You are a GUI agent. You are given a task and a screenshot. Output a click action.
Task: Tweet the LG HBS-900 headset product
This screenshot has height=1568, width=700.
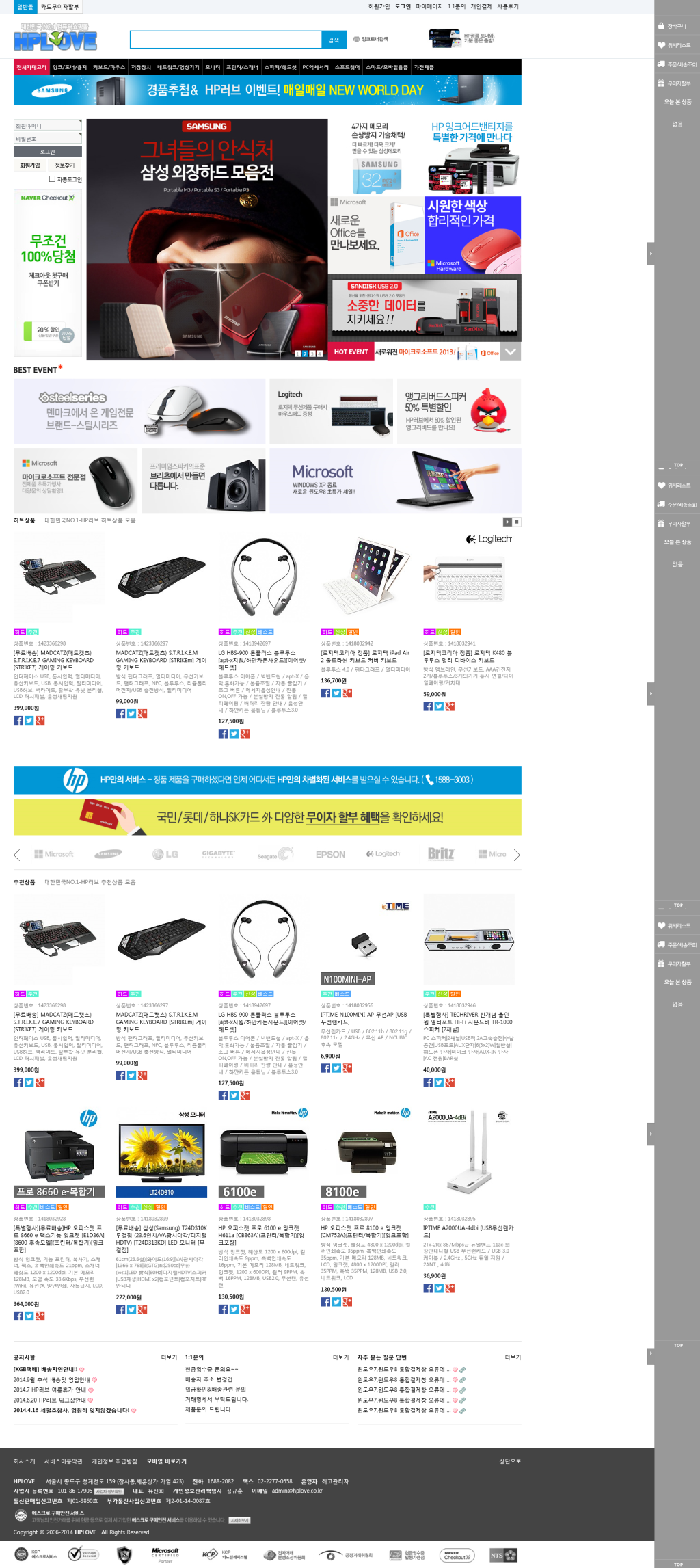click(234, 734)
